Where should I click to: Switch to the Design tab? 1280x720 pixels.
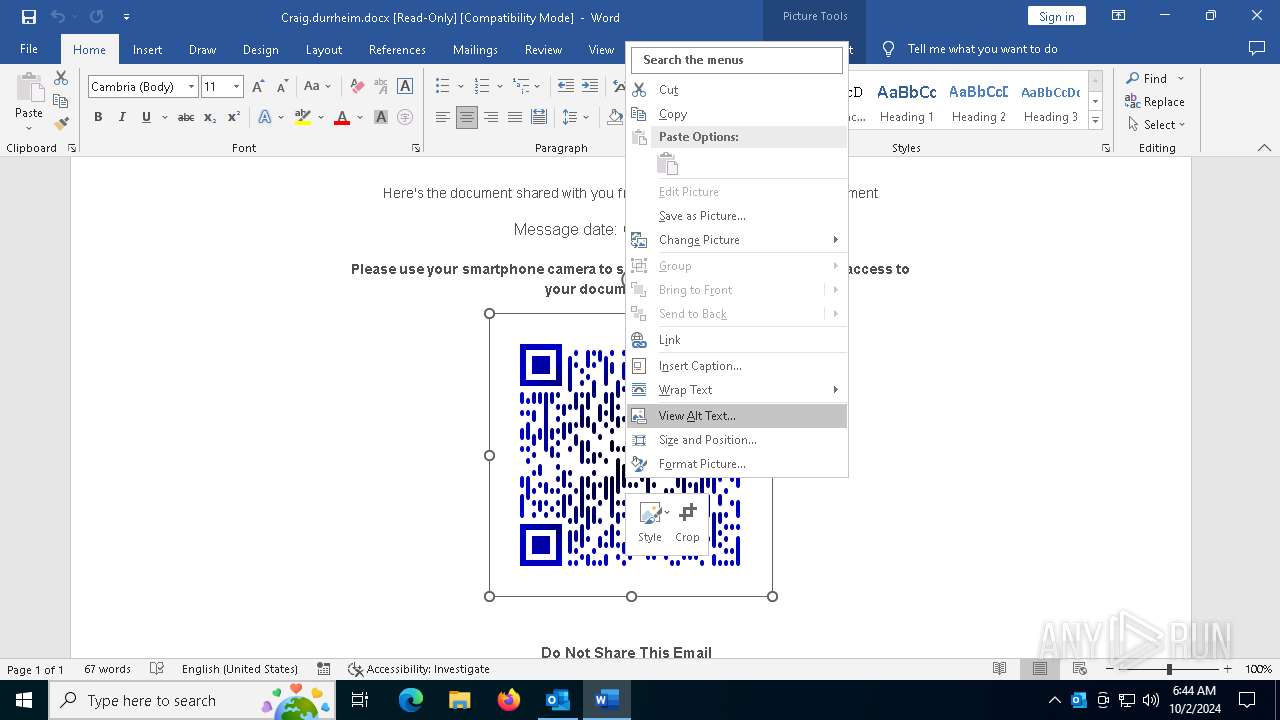coord(260,49)
